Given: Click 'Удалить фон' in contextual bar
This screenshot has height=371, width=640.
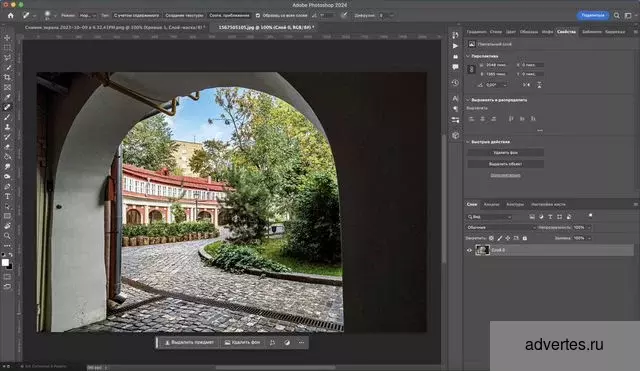Looking at the screenshot, I should pyautogui.click(x=242, y=342).
